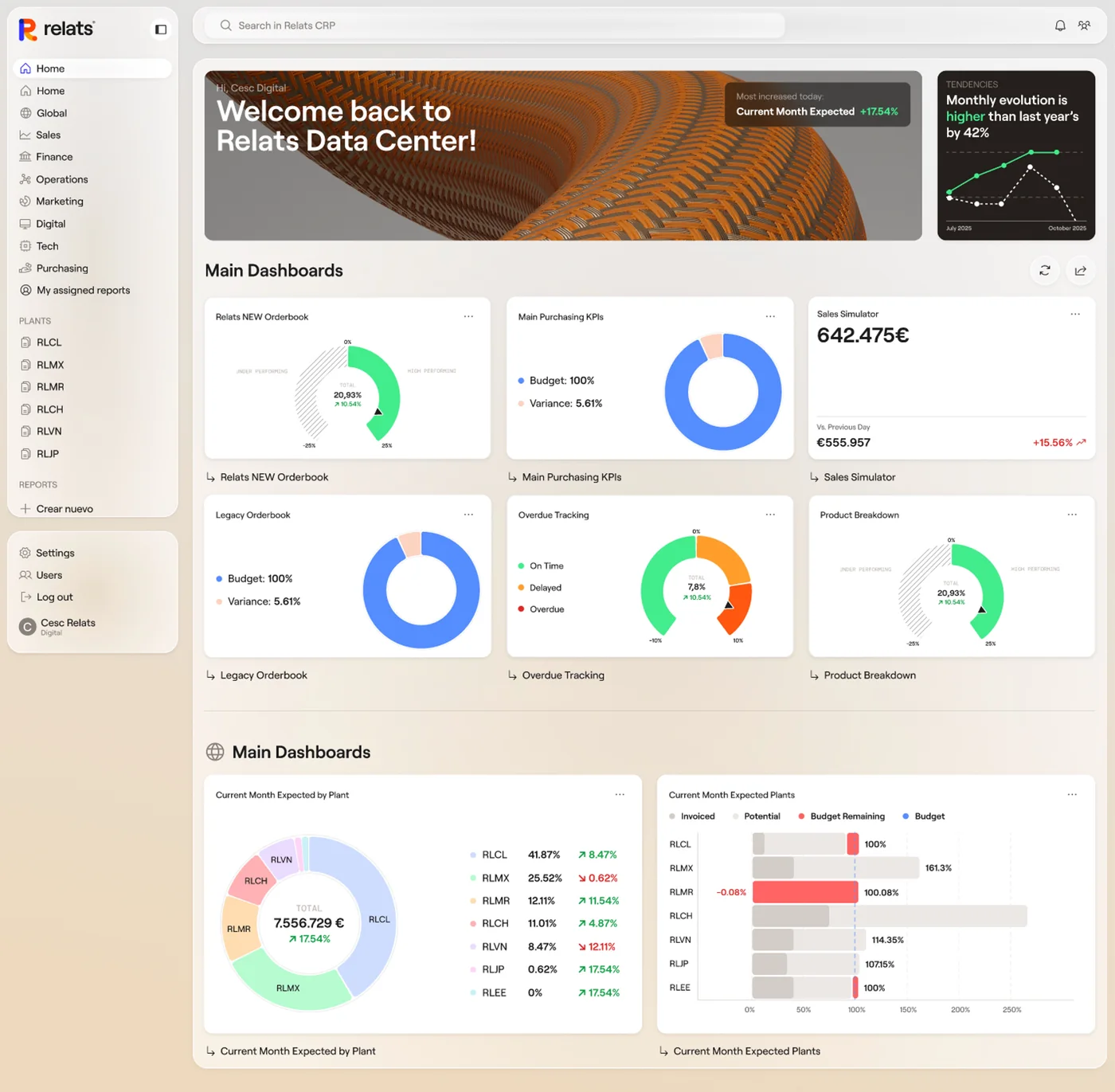
Task: Click the Current Month Expected Plants link arrow
Action: click(663, 1051)
